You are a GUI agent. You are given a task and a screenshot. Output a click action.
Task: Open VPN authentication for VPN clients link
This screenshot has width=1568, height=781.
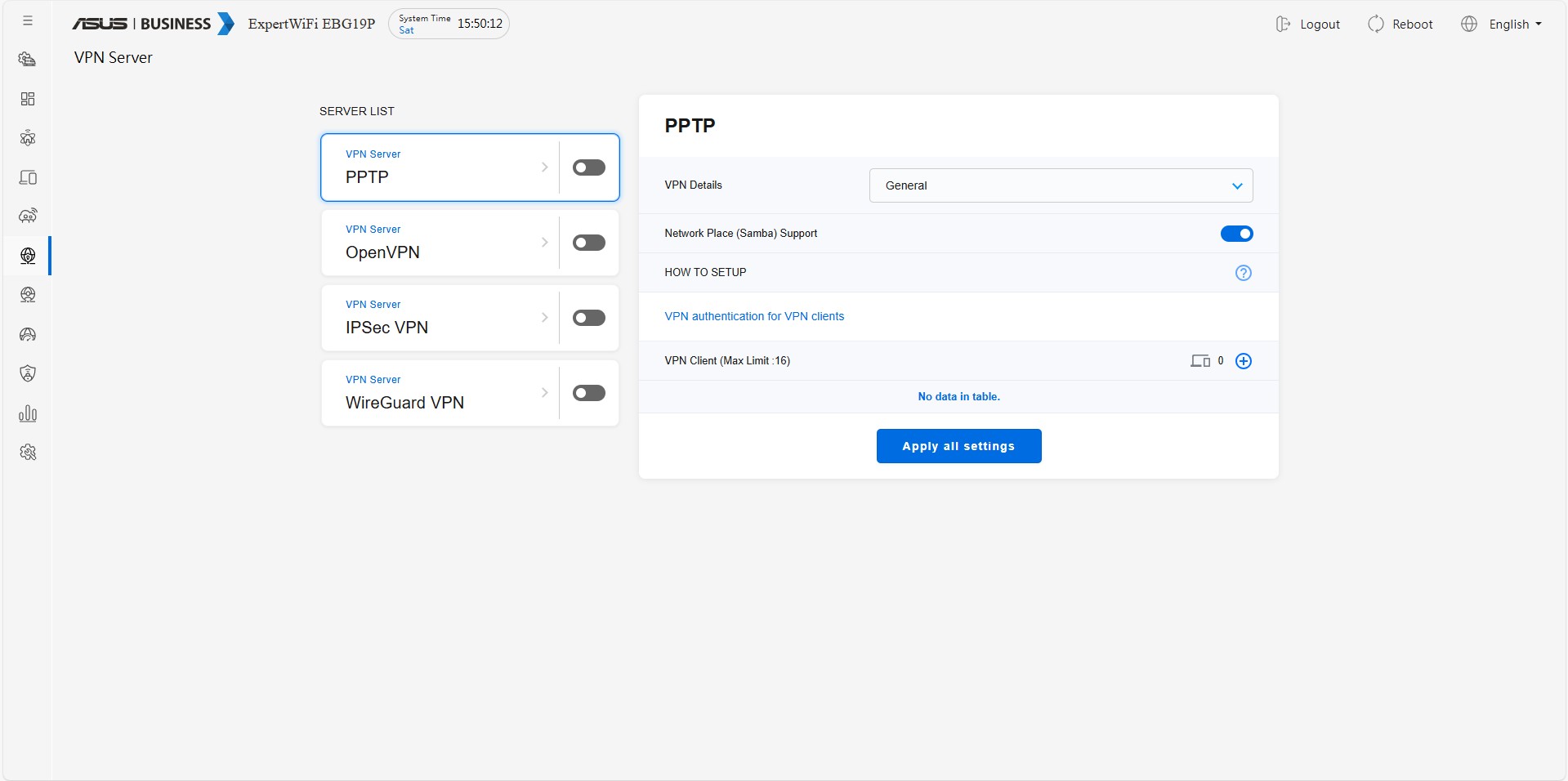coord(753,316)
